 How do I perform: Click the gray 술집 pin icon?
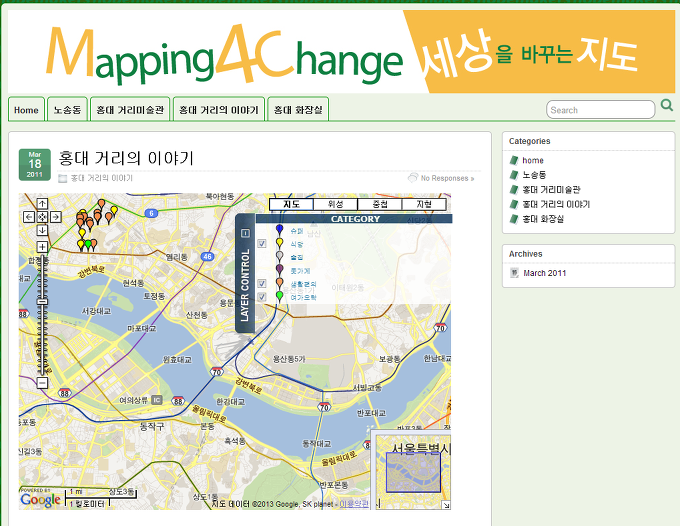pyautogui.click(x=280, y=257)
